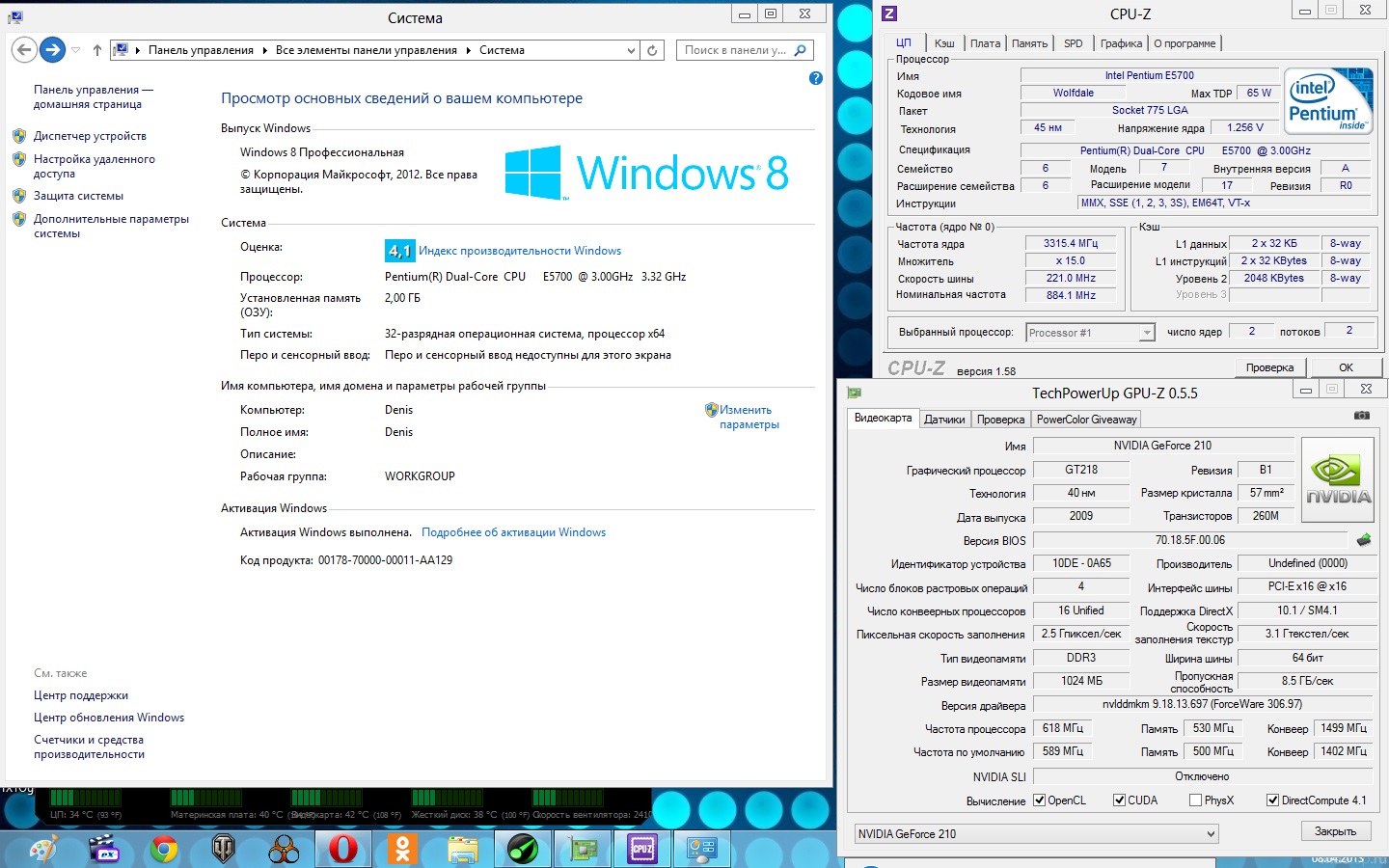This screenshot has width=1389, height=868.
Task: Open 'Дополнительные параметры системы' link
Action: pyautogui.click(x=111, y=226)
